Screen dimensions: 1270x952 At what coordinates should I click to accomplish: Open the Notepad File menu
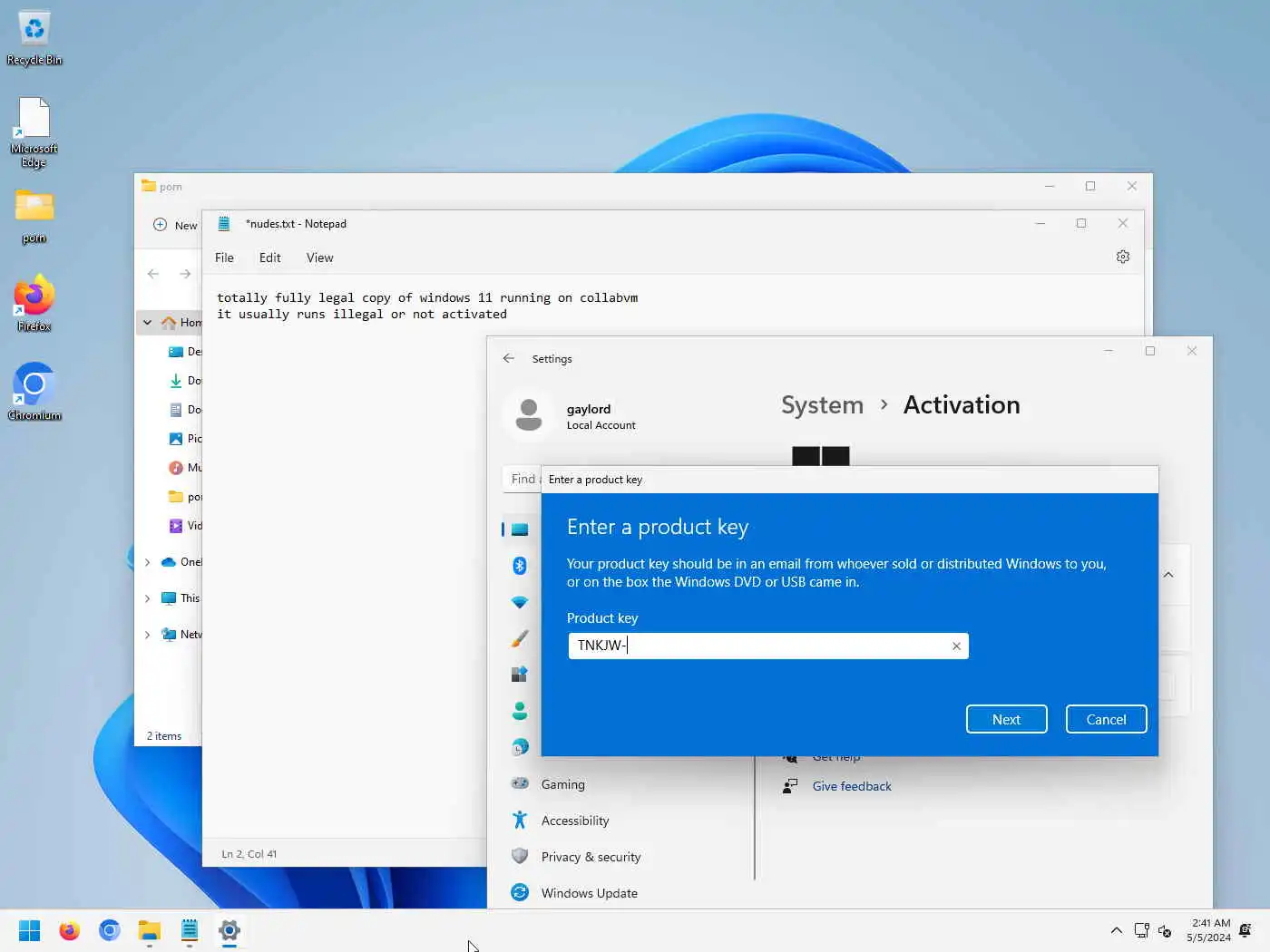coord(224,257)
